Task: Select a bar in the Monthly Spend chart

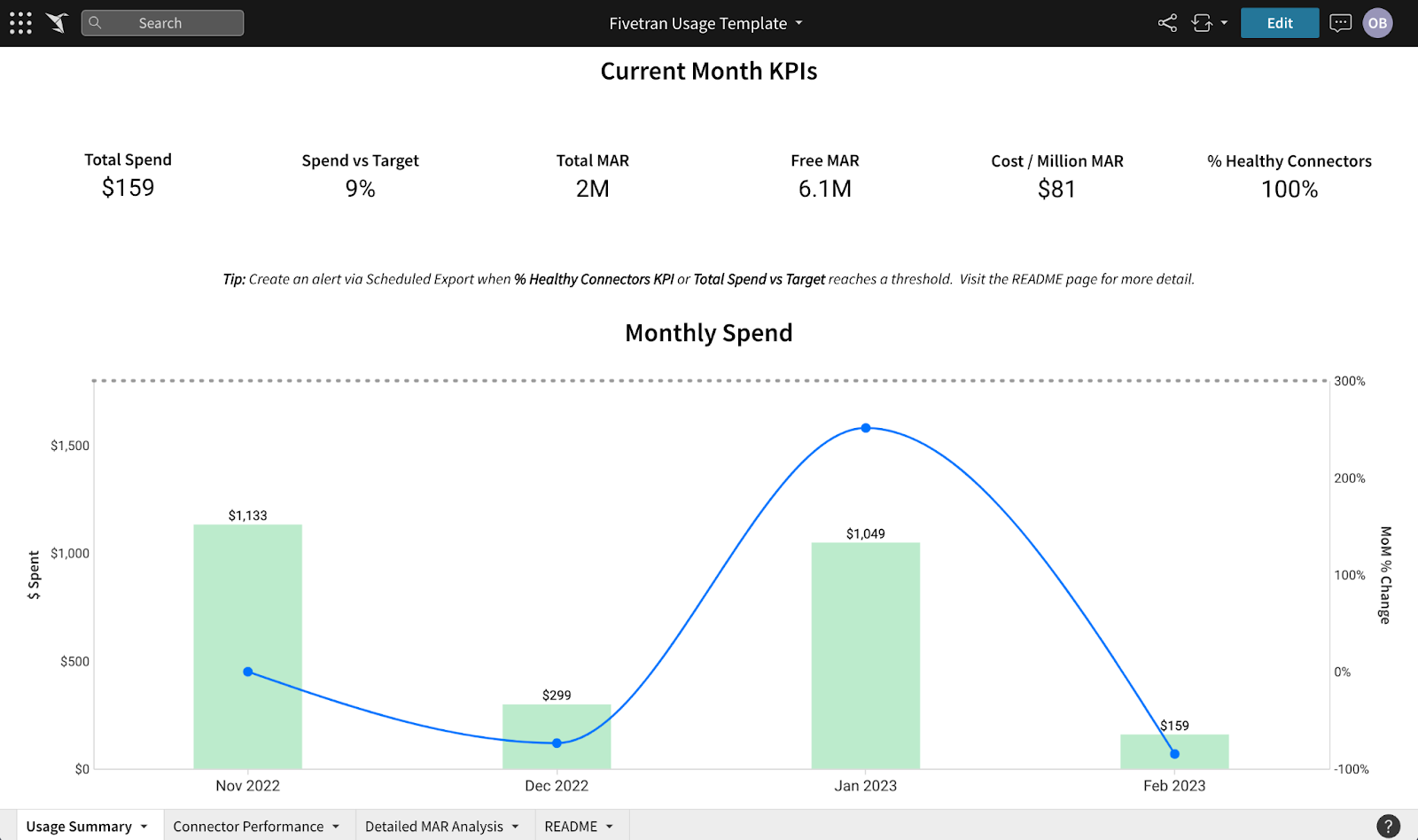Action: pos(246,647)
